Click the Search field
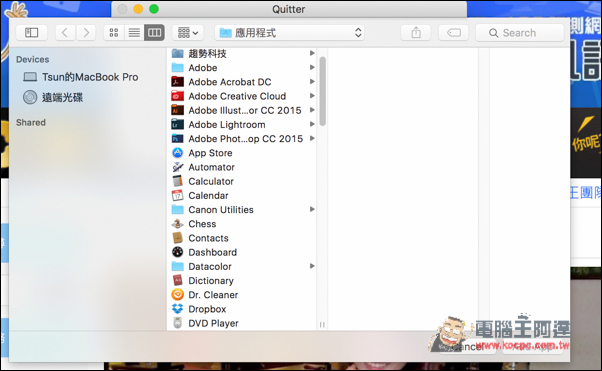Screen dimensions: 602x371 pyautogui.click(x=520, y=33)
